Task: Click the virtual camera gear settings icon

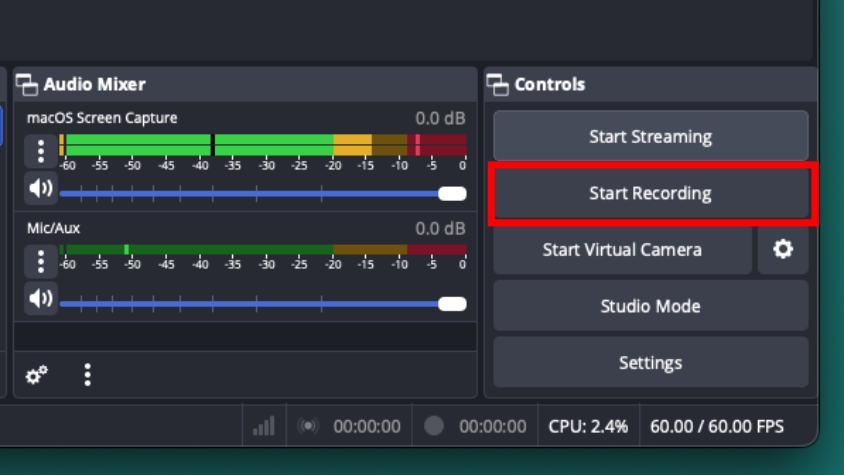Action: tap(783, 249)
